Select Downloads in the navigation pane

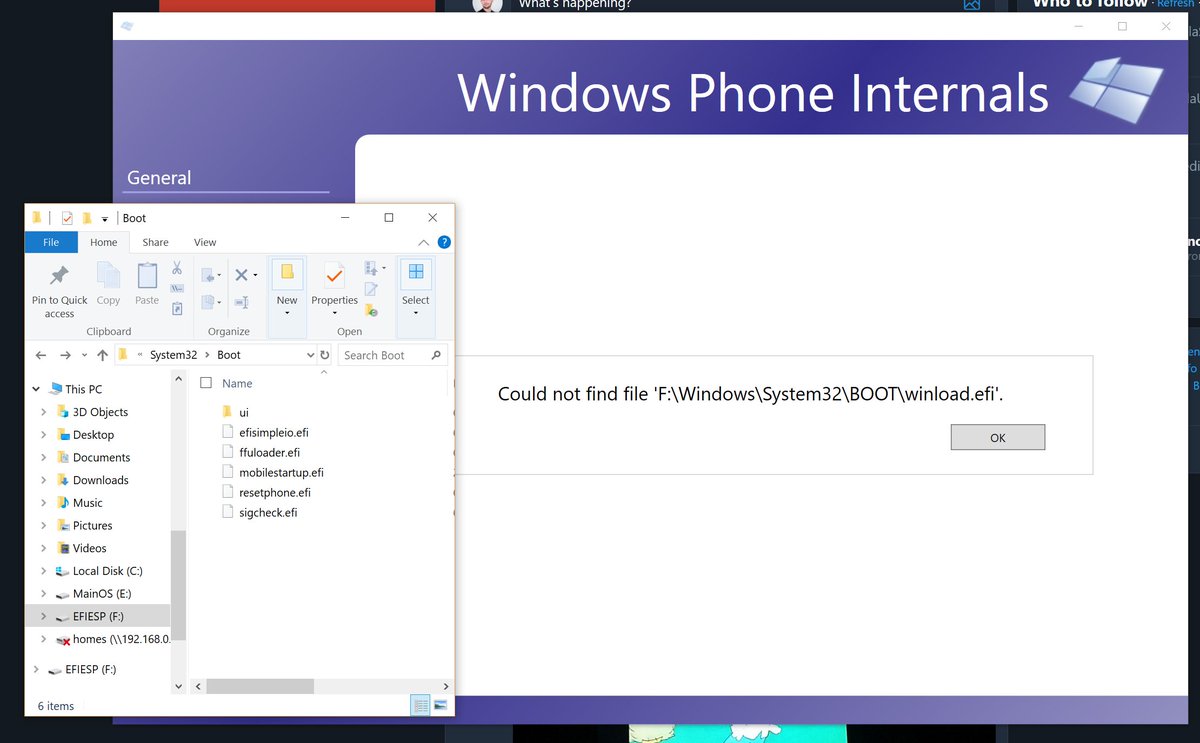(100, 480)
